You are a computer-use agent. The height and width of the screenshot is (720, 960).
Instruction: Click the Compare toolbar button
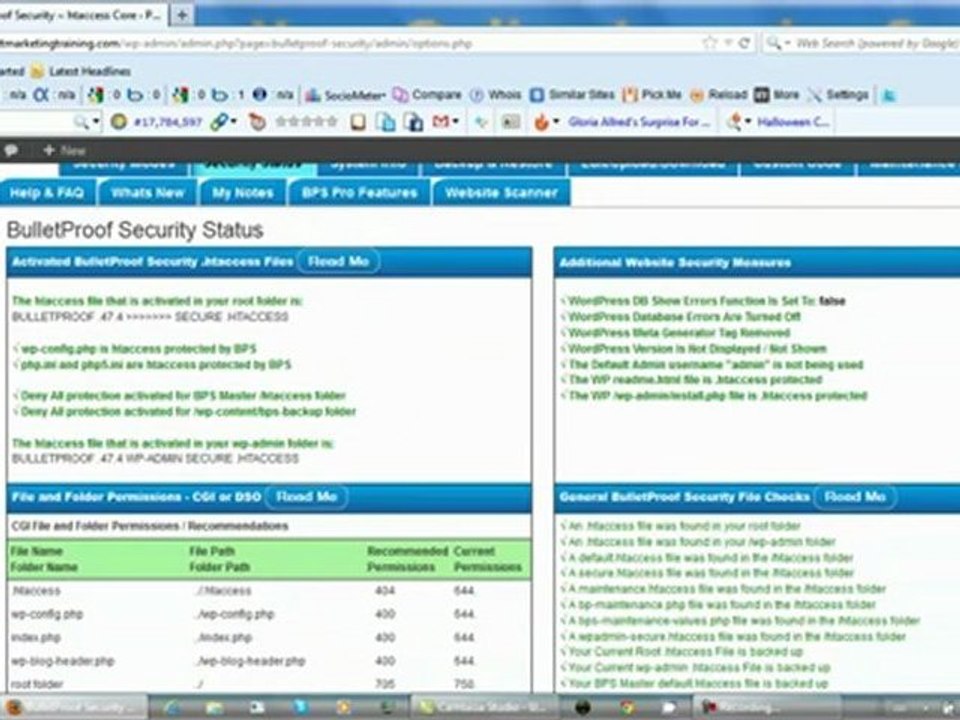tap(427, 95)
